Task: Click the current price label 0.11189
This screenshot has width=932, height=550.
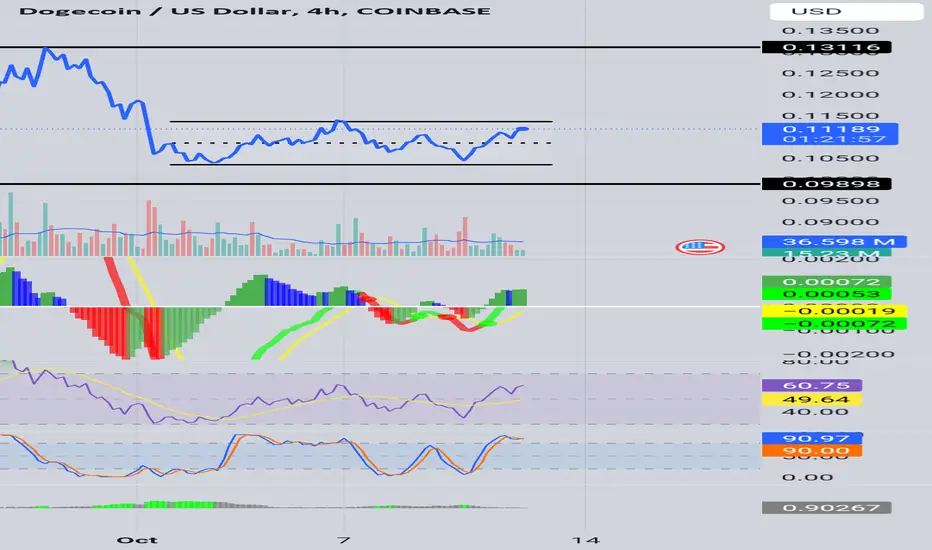Action: coord(830,129)
